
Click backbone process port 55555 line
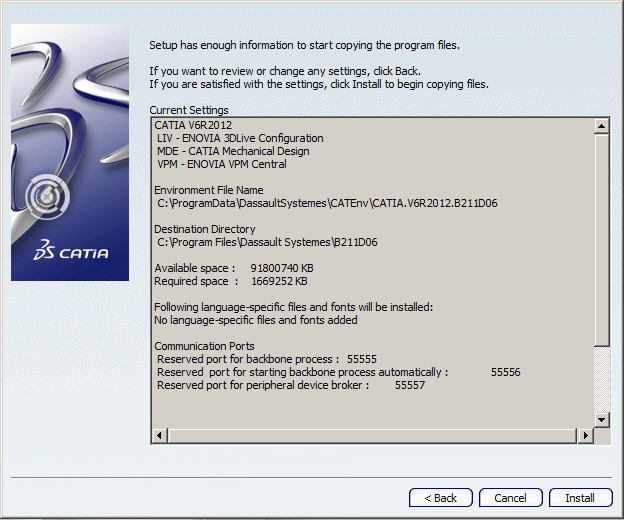point(267,359)
